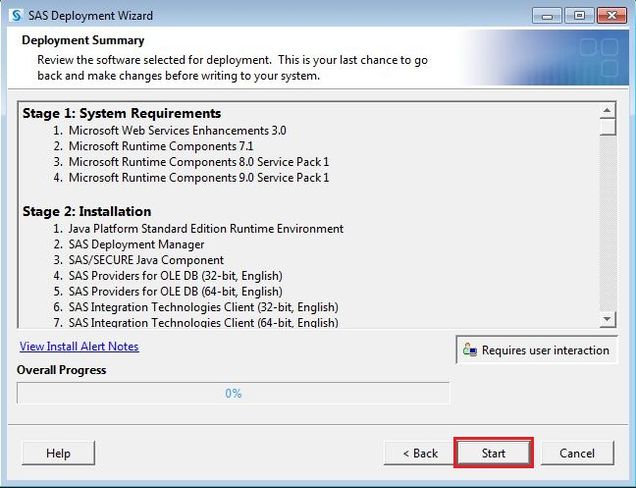
Task: Click the Overall Progress label
Action: tap(61, 370)
